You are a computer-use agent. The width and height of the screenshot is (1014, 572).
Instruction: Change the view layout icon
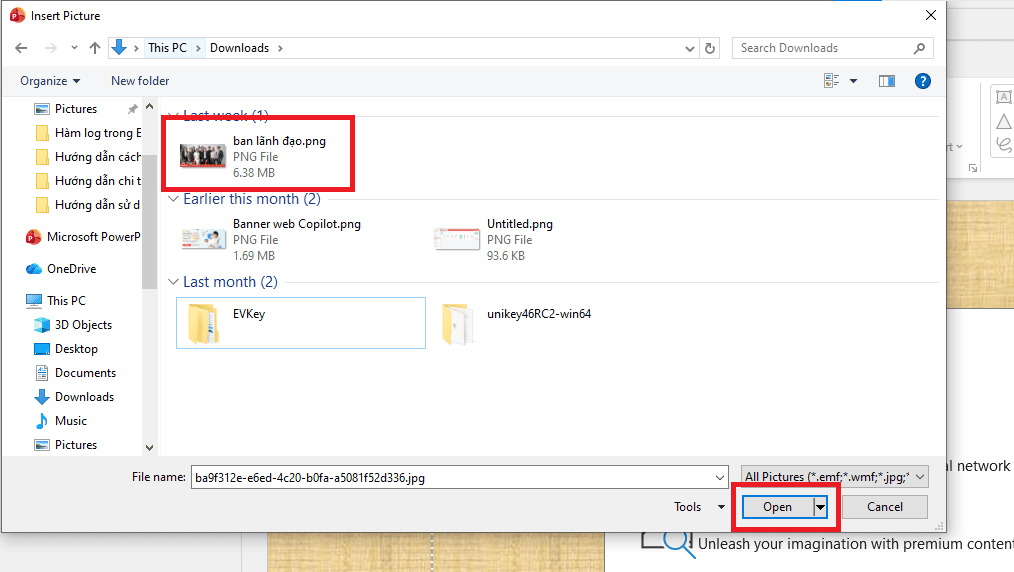[832, 81]
